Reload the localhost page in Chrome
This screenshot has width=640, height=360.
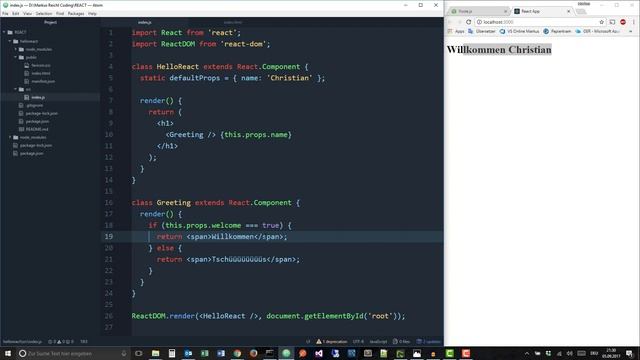tap(469, 22)
